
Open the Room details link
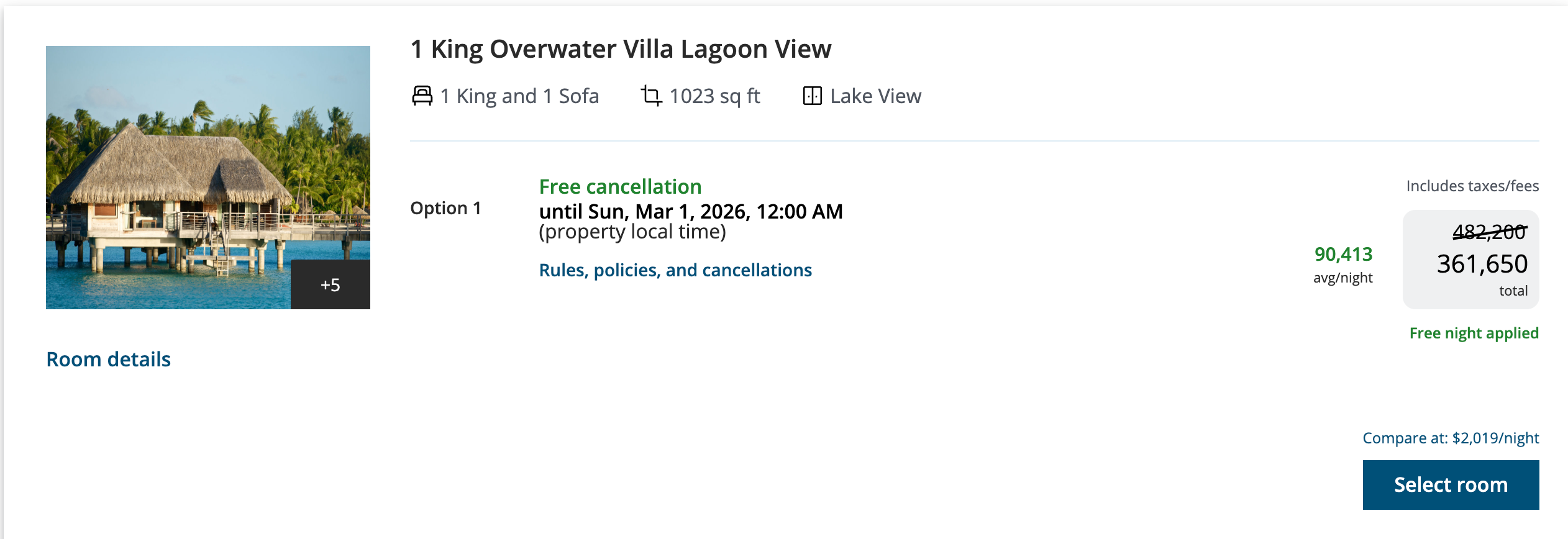click(x=108, y=359)
